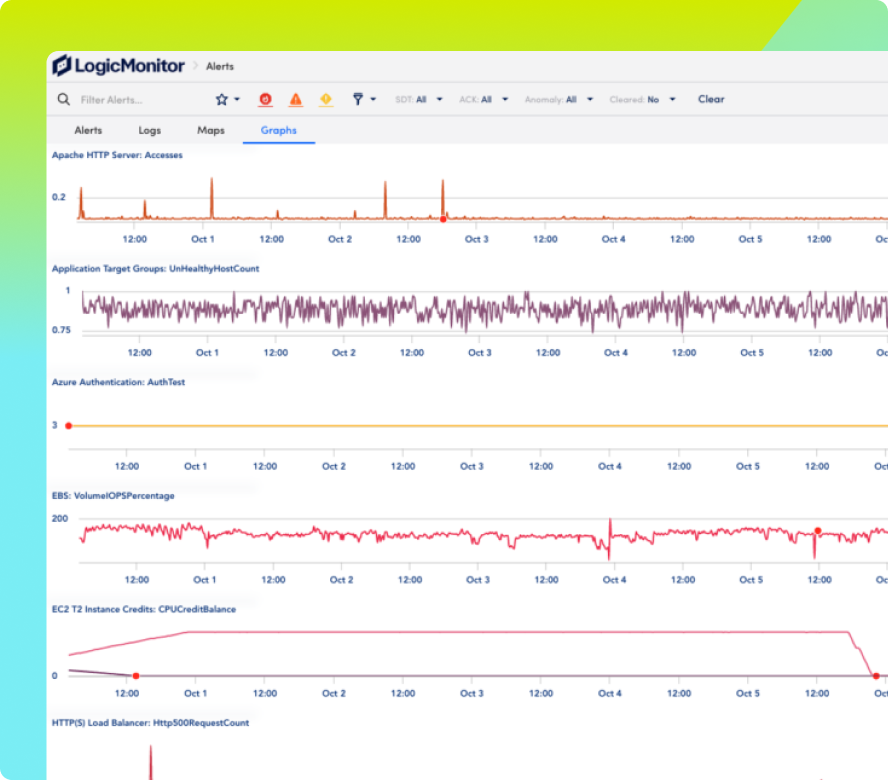Viewport: 888px width, 780px height.
Task: Open the ACK: All dropdown
Action: pos(484,100)
